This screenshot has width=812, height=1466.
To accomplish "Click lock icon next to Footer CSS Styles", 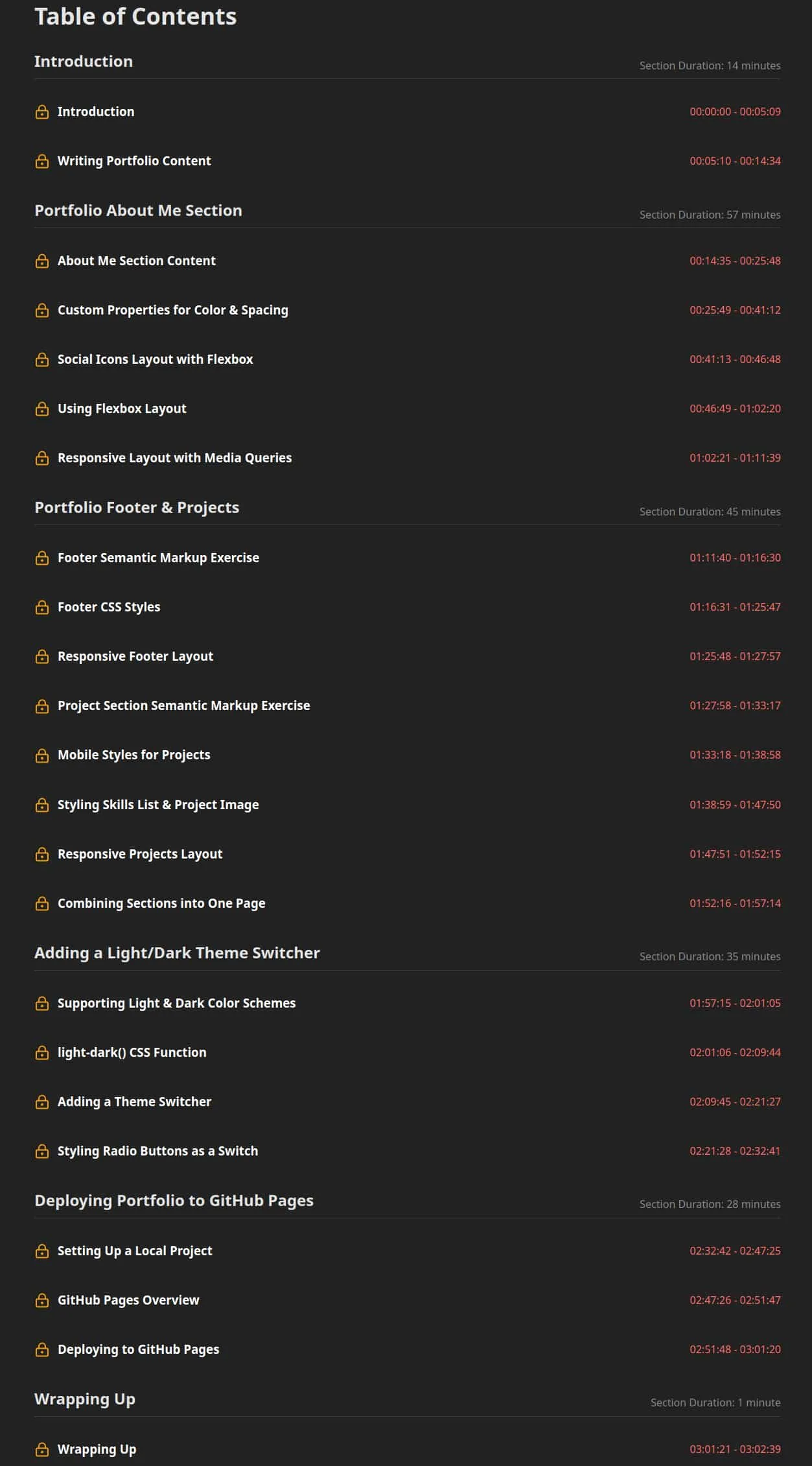I will (42, 608).
